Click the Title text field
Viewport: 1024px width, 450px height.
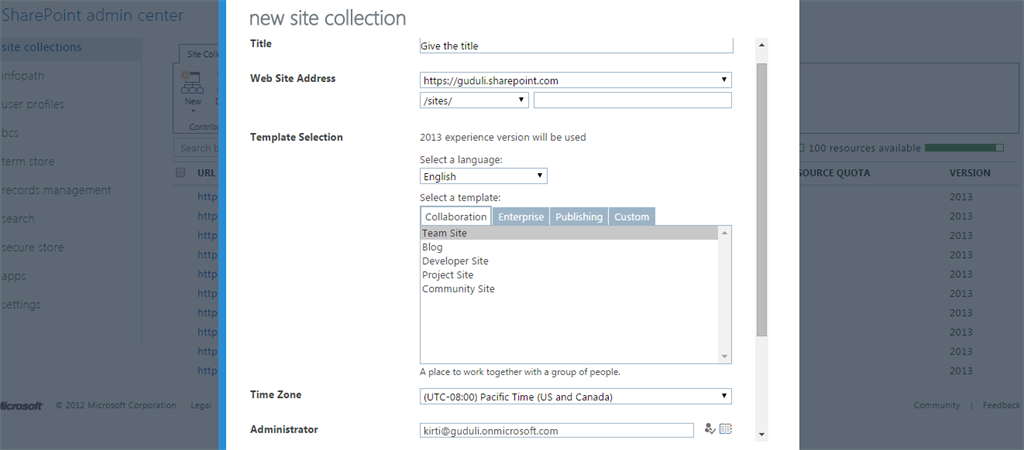[x=576, y=46]
